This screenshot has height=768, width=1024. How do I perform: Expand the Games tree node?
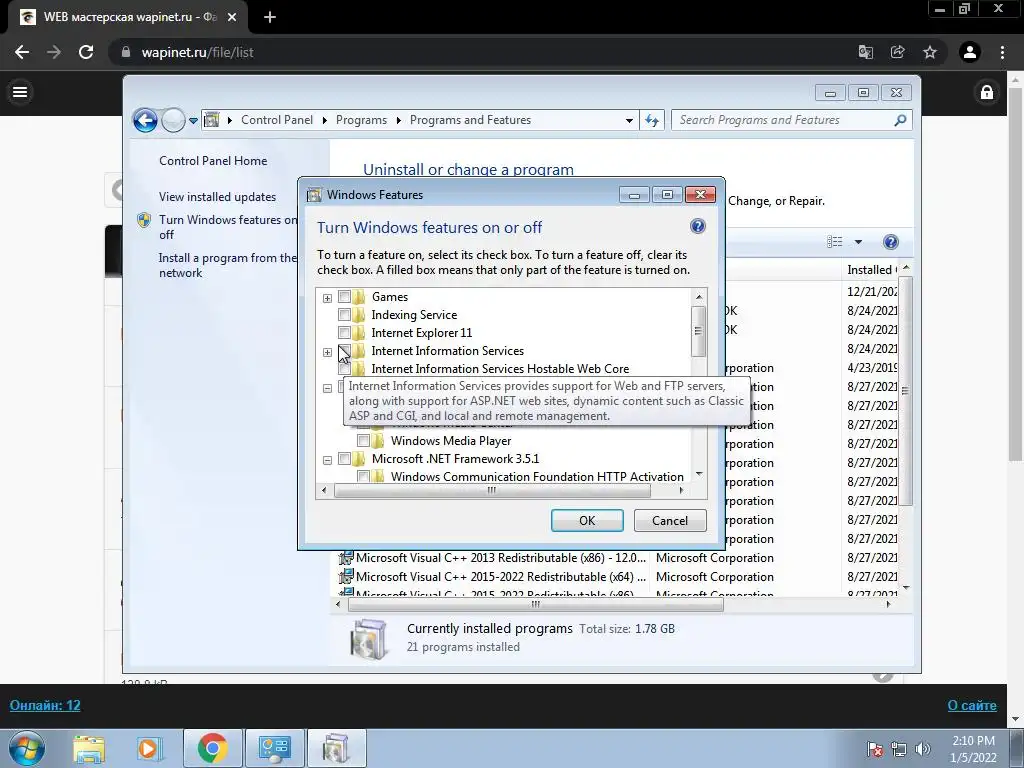327,298
